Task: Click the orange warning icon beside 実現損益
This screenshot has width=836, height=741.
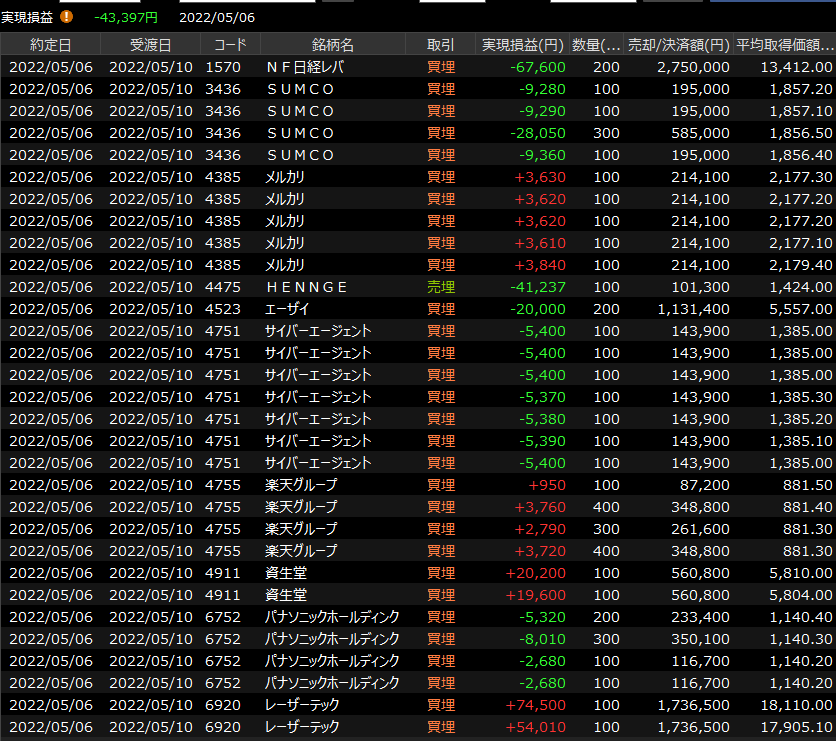Action: pyautogui.click(x=67, y=17)
